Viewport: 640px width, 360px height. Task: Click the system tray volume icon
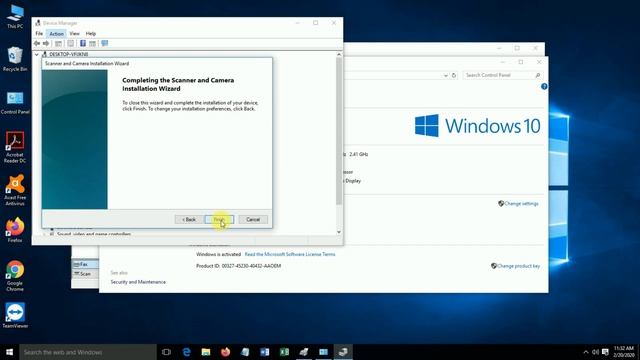click(x=596, y=352)
